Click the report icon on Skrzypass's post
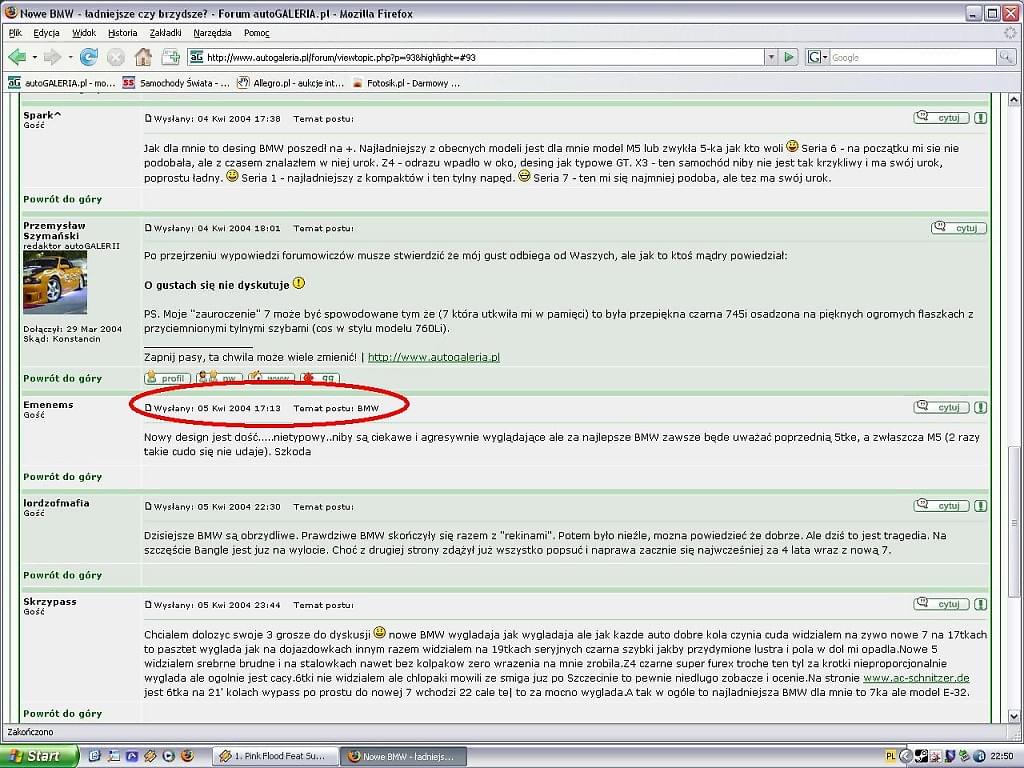Viewport: 1024px width, 768px height. pyautogui.click(x=980, y=605)
